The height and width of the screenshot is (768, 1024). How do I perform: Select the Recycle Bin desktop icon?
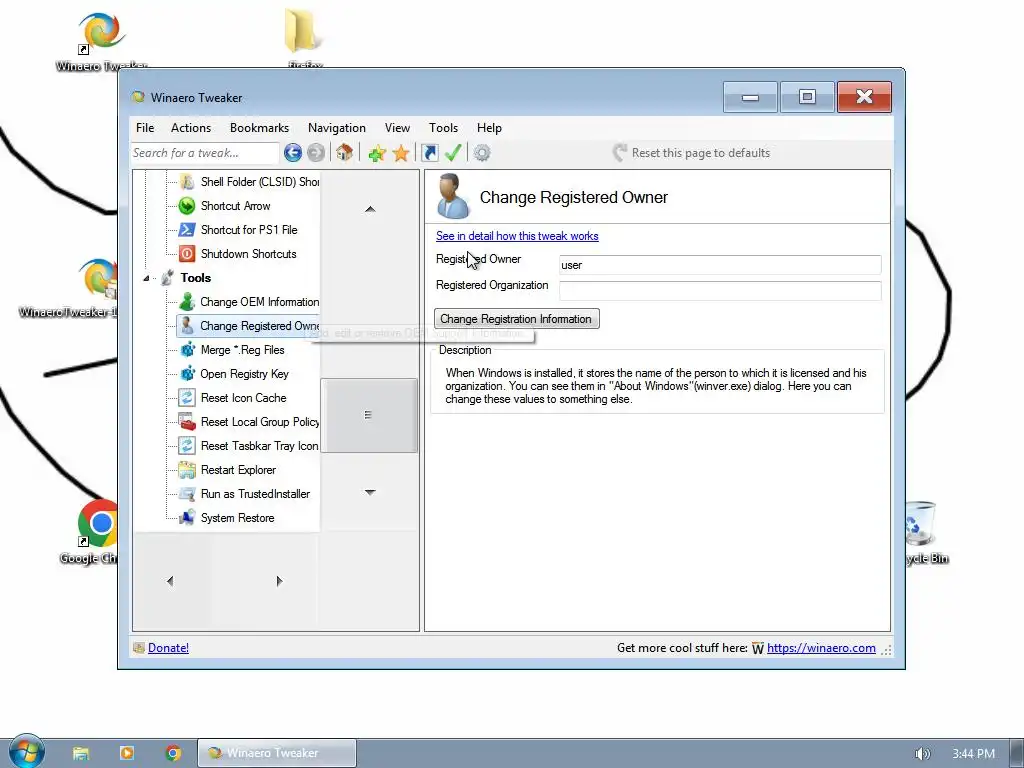tap(925, 532)
